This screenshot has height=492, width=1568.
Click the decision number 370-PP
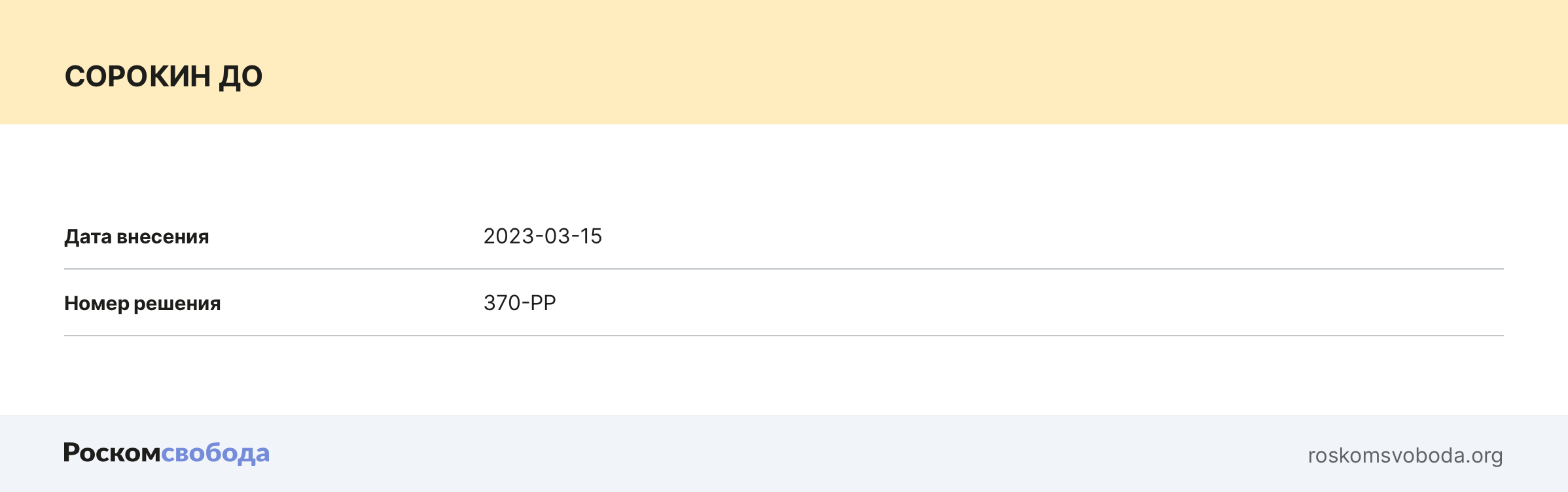pos(520,303)
